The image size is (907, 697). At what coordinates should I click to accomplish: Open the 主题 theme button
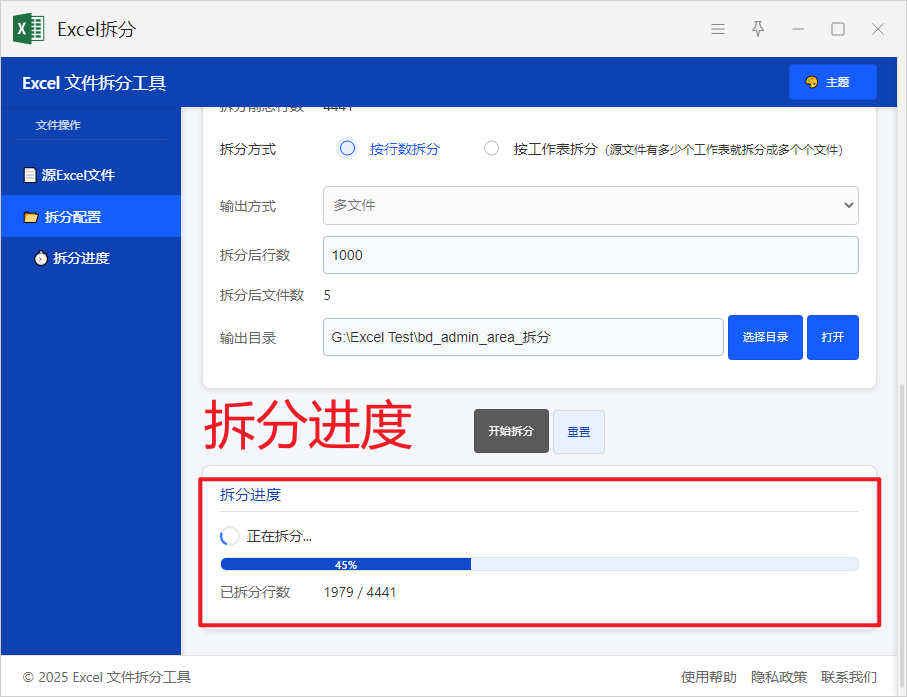point(832,82)
